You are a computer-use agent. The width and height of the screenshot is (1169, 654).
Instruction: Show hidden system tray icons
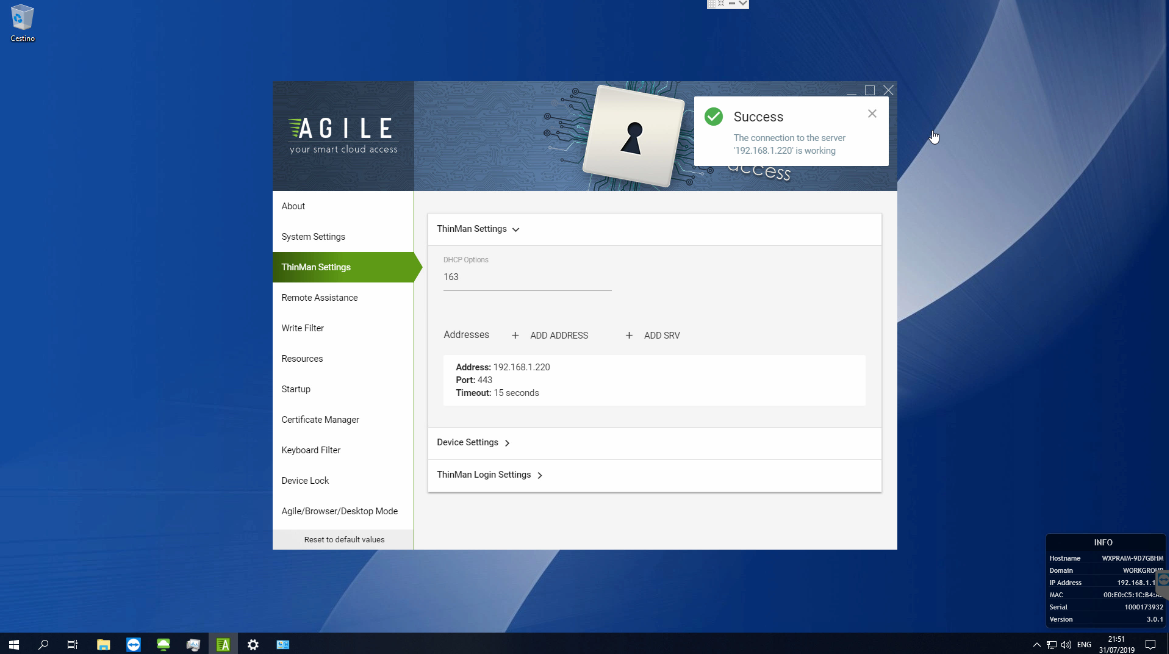click(1036, 644)
